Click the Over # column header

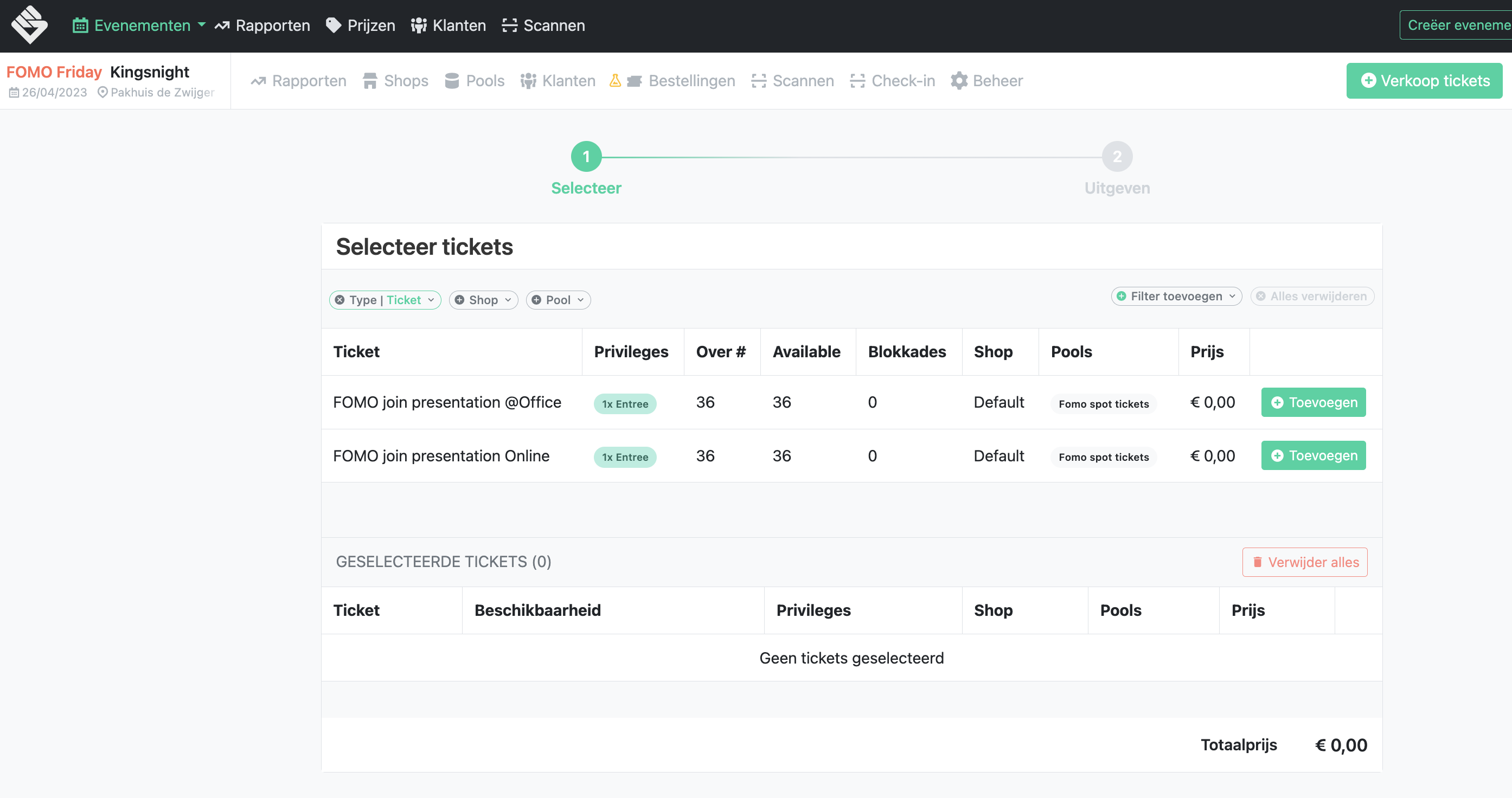click(x=721, y=352)
